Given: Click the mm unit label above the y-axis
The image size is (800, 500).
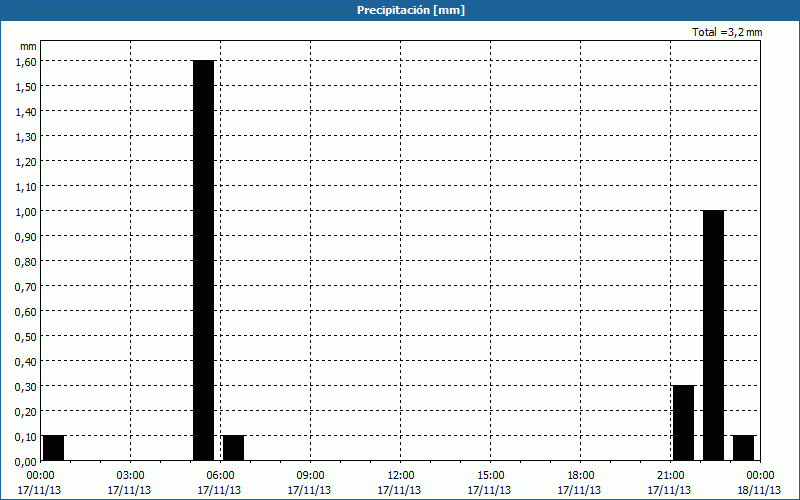Looking at the screenshot, I should click(28, 46).
